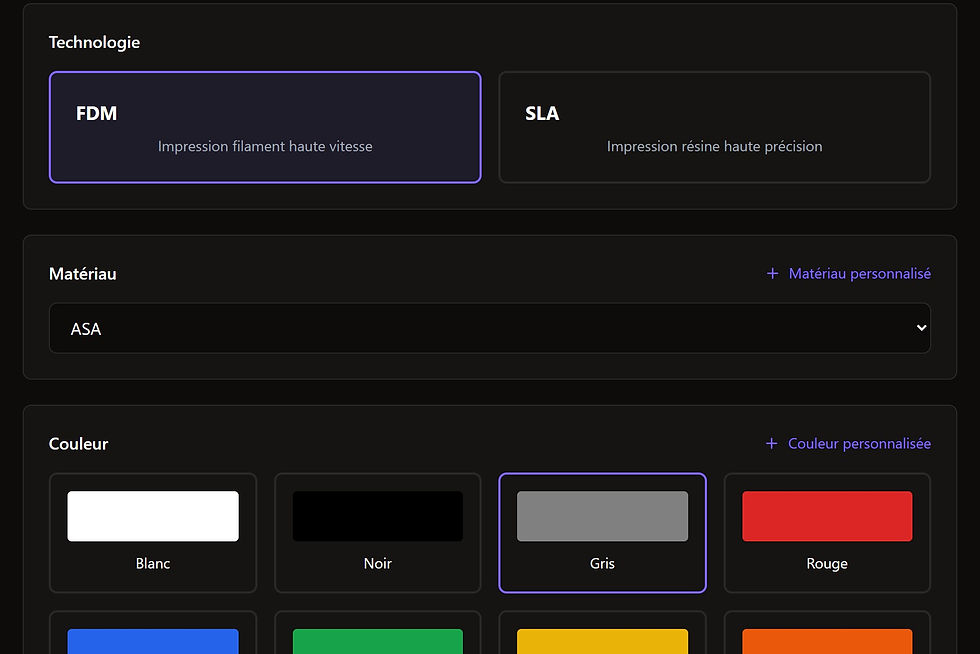Click the Technologie section heading
The image size is (980, 654).
[94, 43]
